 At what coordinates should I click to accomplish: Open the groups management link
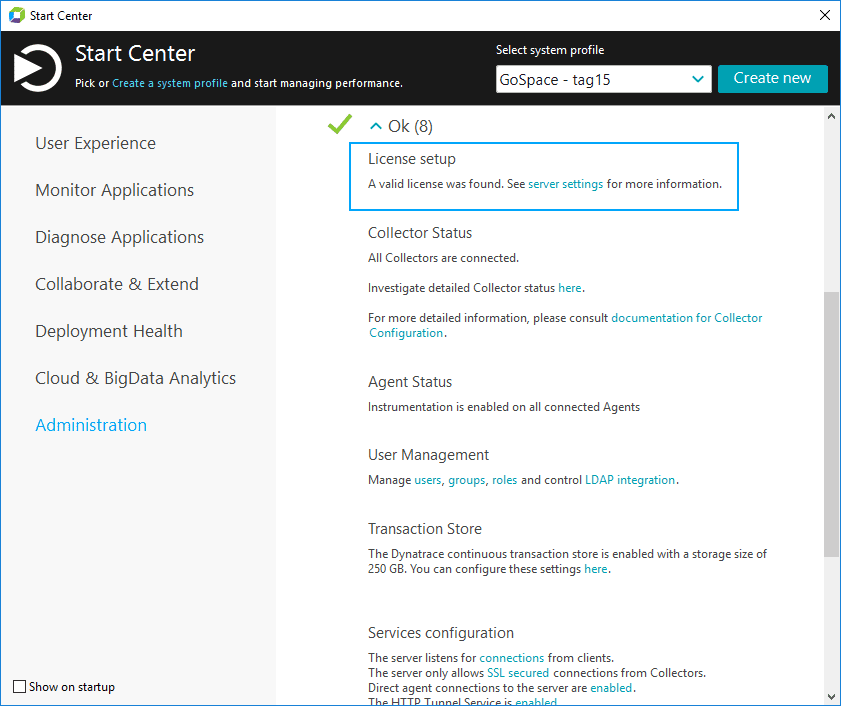[467, 480]
